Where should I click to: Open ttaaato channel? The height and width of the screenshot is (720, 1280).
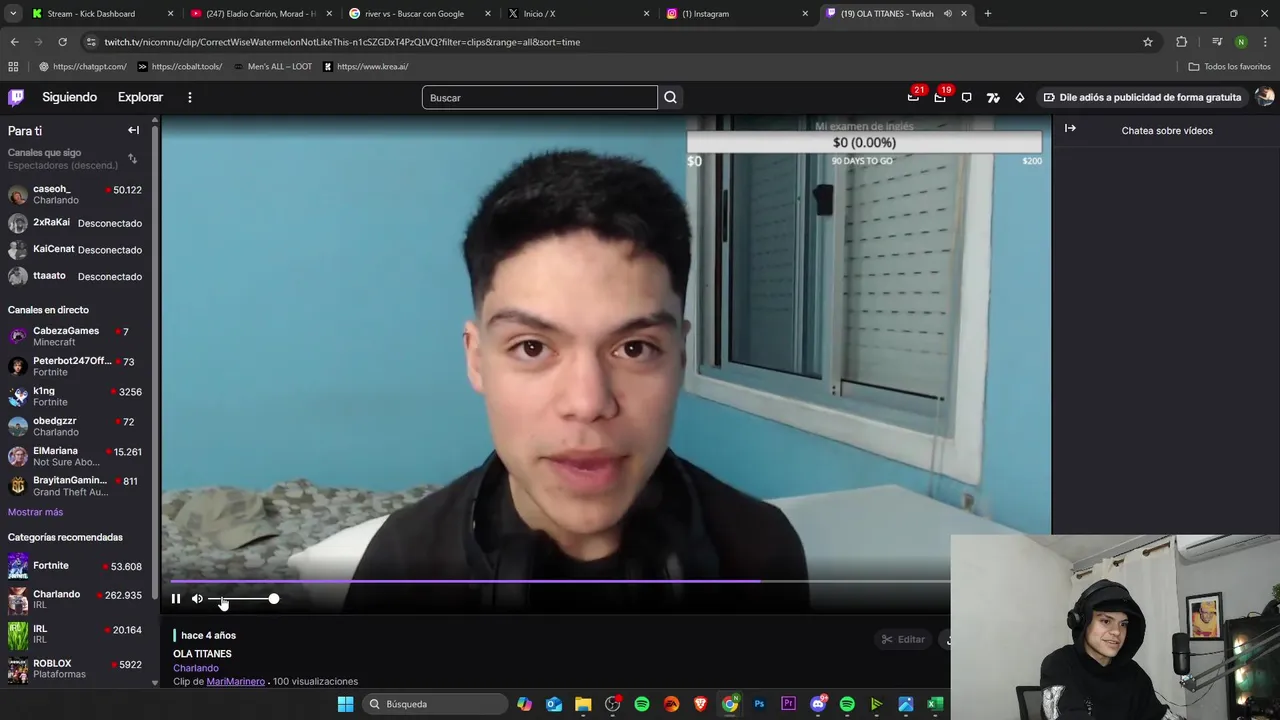[75, 276]
